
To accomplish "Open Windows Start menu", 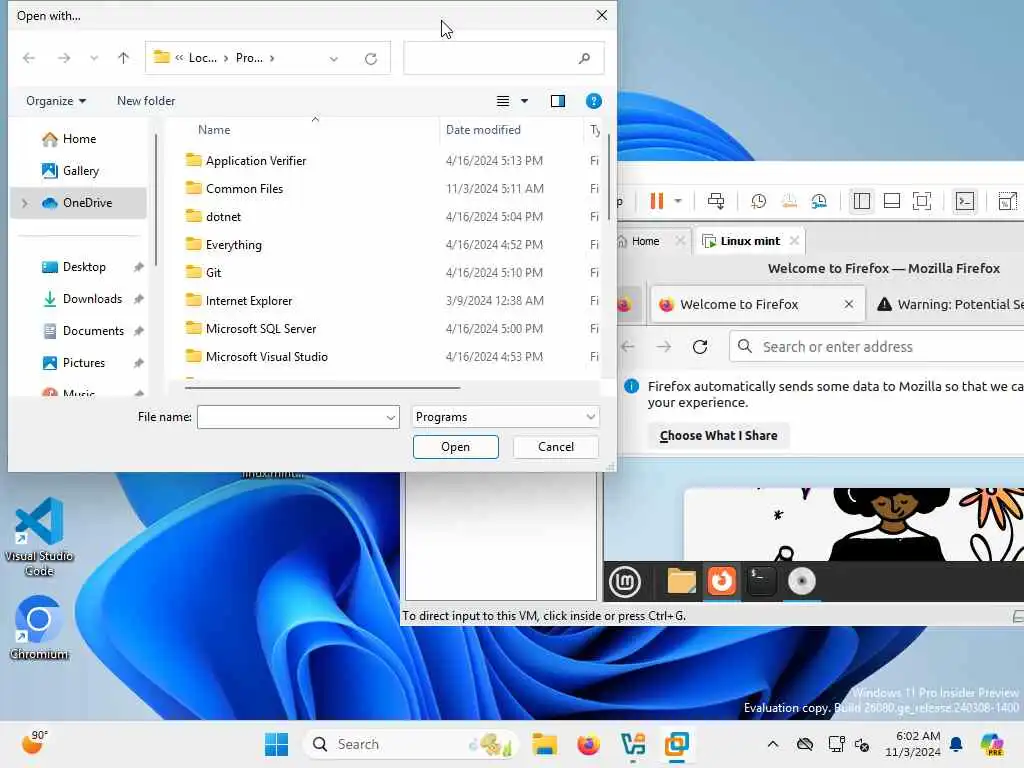I will 276,744.
